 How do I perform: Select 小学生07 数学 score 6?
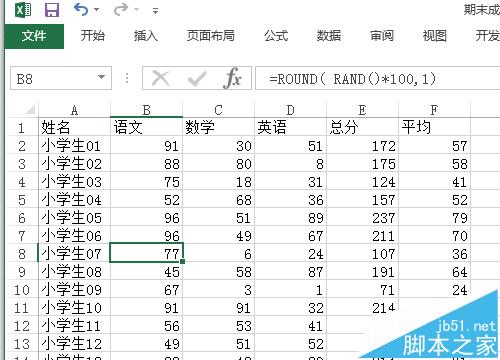coord(218,254)
